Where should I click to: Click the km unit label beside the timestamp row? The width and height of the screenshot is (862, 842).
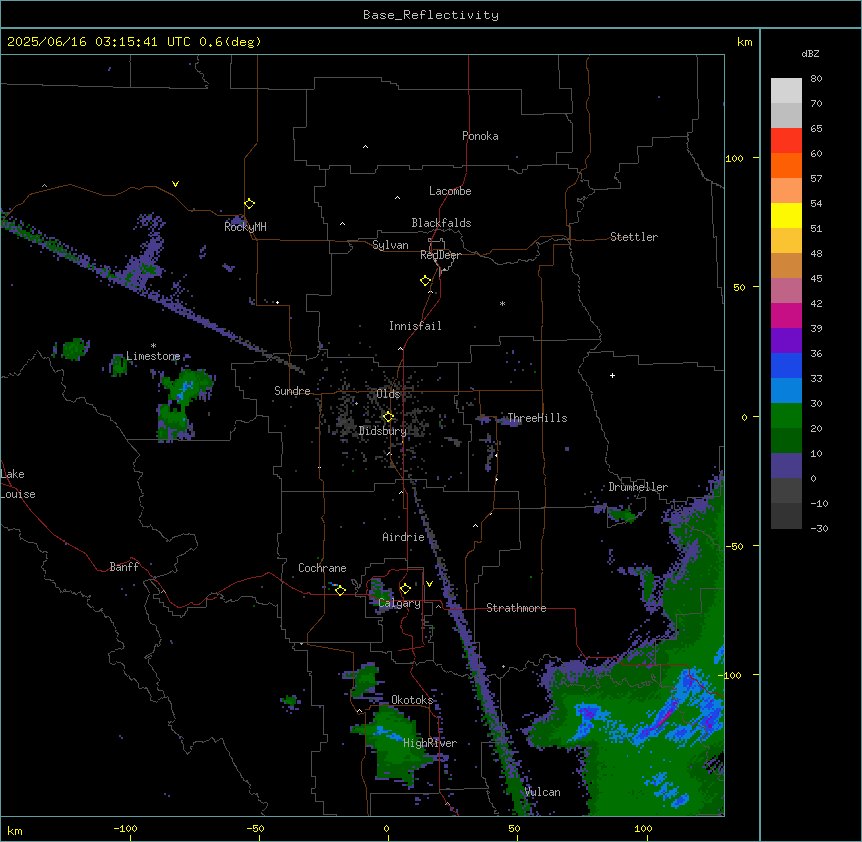[744, 42]
